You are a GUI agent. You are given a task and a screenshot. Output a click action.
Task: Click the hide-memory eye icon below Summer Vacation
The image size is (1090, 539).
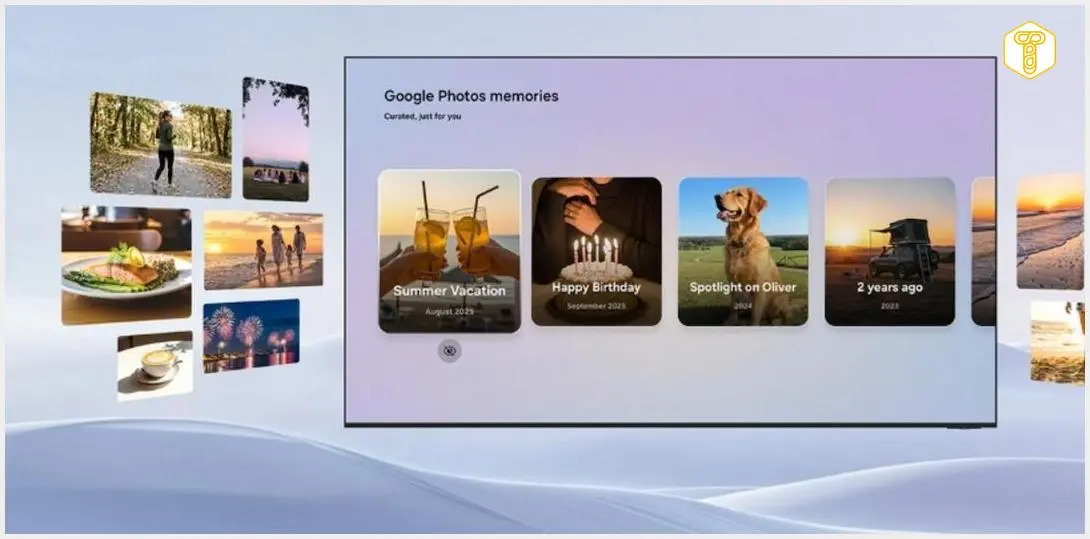pos(449,351)
